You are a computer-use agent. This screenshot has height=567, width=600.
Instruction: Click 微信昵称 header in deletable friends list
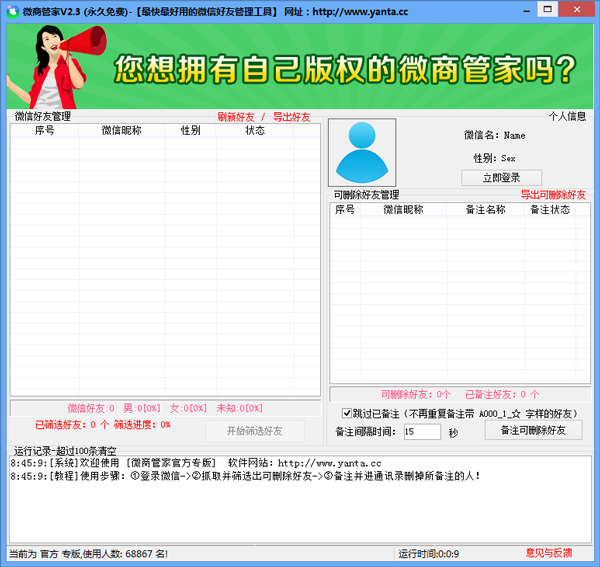coord(403,210)
